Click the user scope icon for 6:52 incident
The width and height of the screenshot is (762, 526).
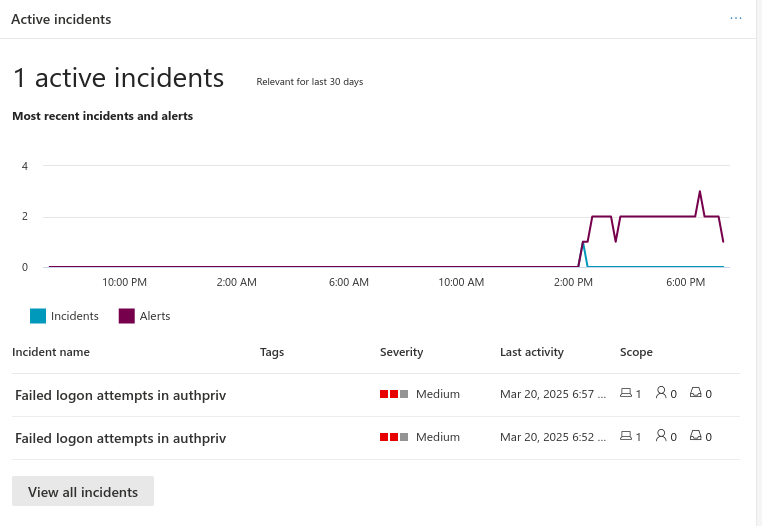[661, 437]
